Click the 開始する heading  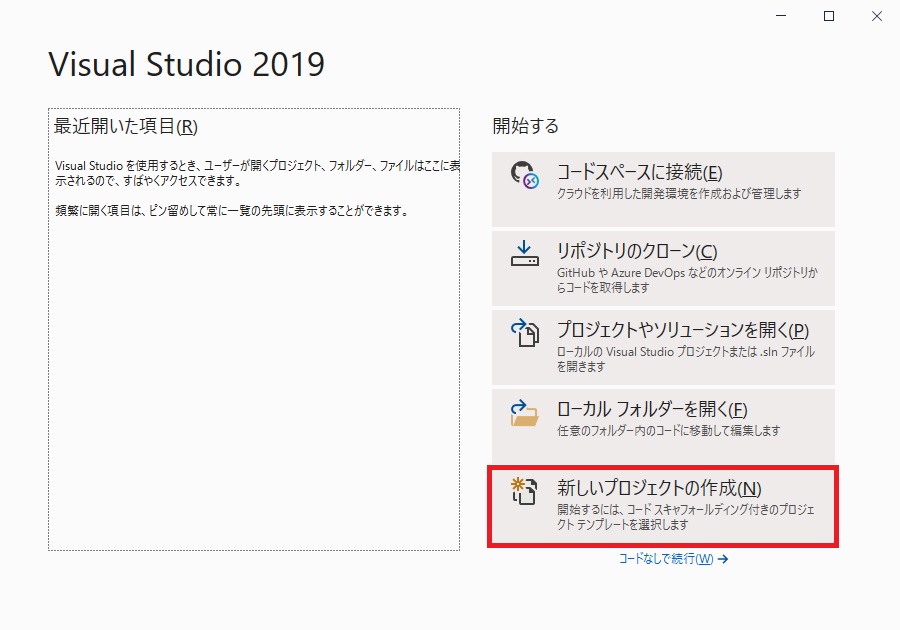(x=525, y=126)
